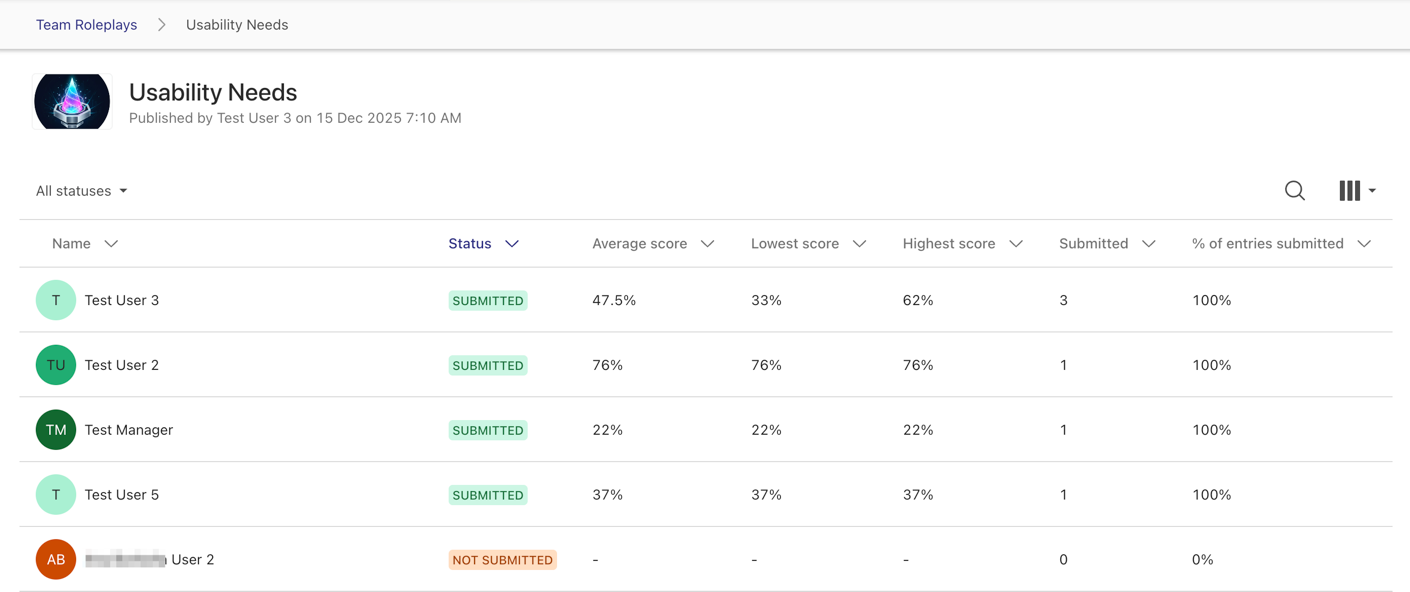The height and width of the screenshot is (592, 1410).
Task: Expand the % of entries submitted chevron
Action: point(1364,244)
